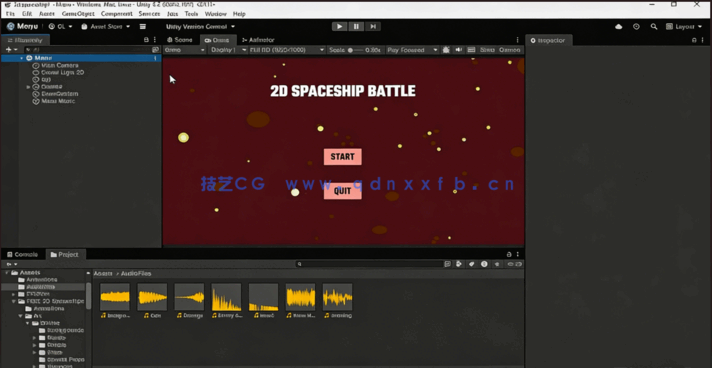Open the Project panel three-dot menu
This screenshot has width=712, height=368.
pyautogui.click(x=518, y=254)
